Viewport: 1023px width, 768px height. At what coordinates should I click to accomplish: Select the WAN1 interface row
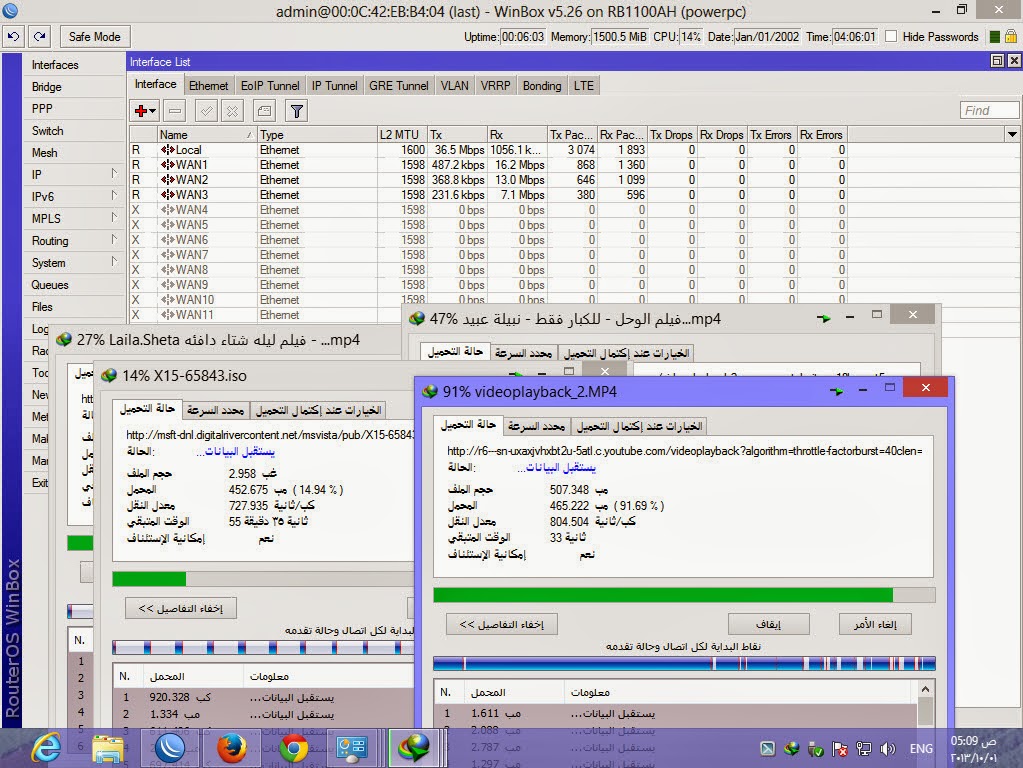click(x=488, y=165)
